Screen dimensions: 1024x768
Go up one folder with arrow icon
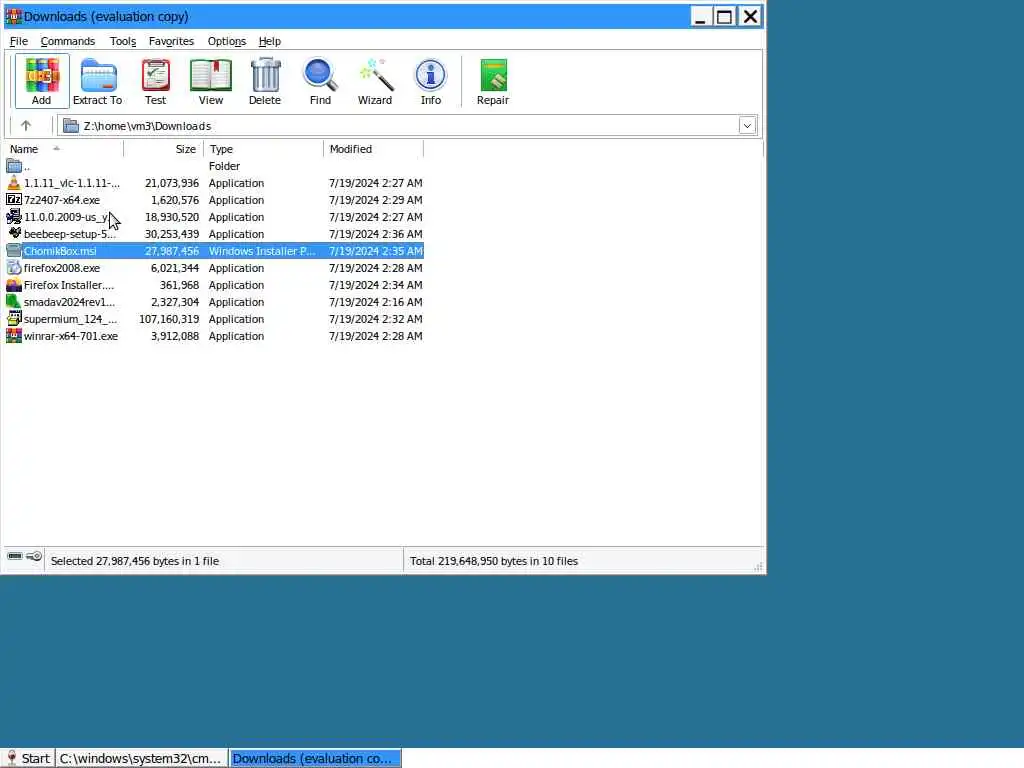[x=25, y=125]
